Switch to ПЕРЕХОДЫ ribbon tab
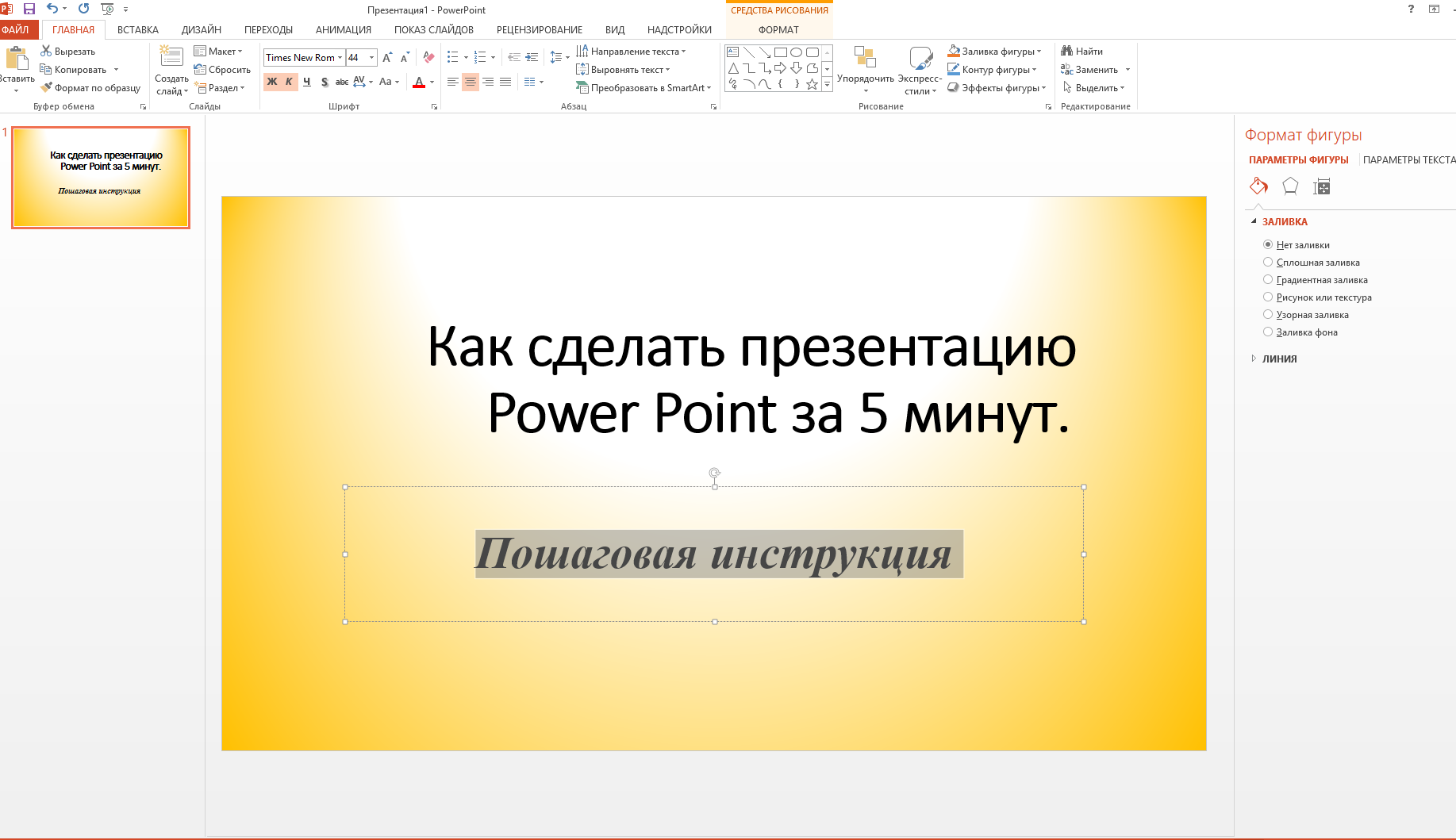 point(268,29)
